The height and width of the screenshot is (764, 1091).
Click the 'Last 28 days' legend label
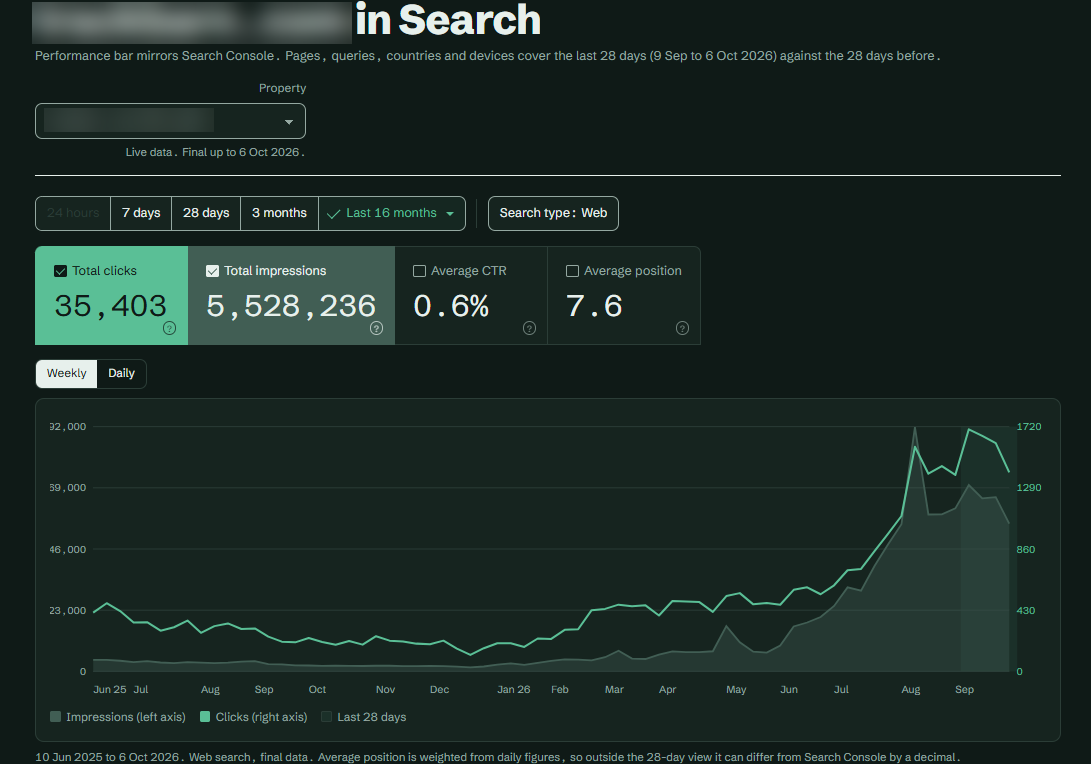[x=372, y=717]
